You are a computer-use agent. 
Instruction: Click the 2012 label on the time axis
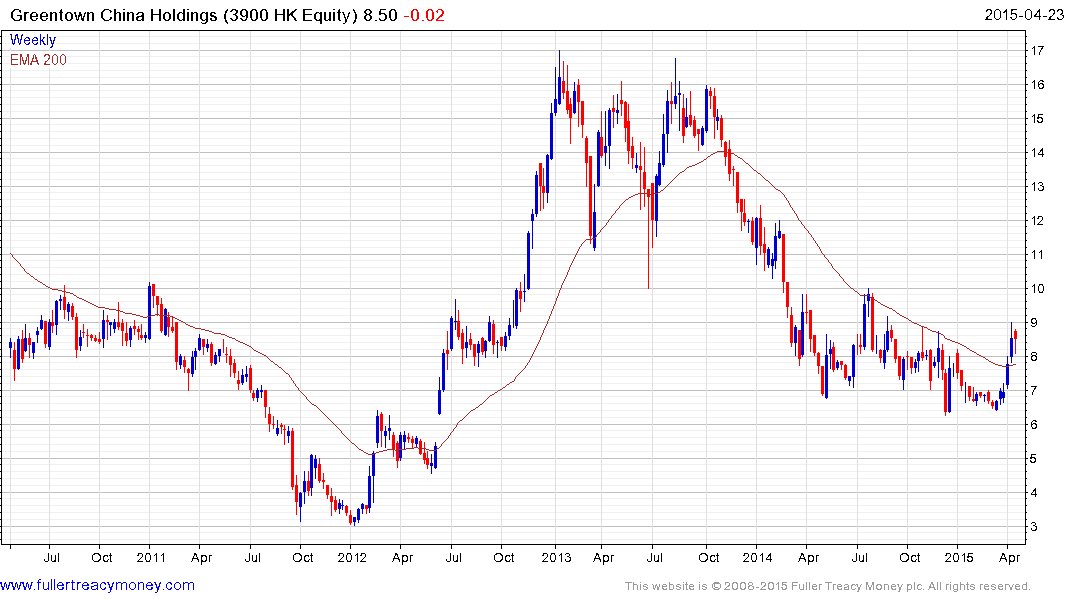coord(352,557)
